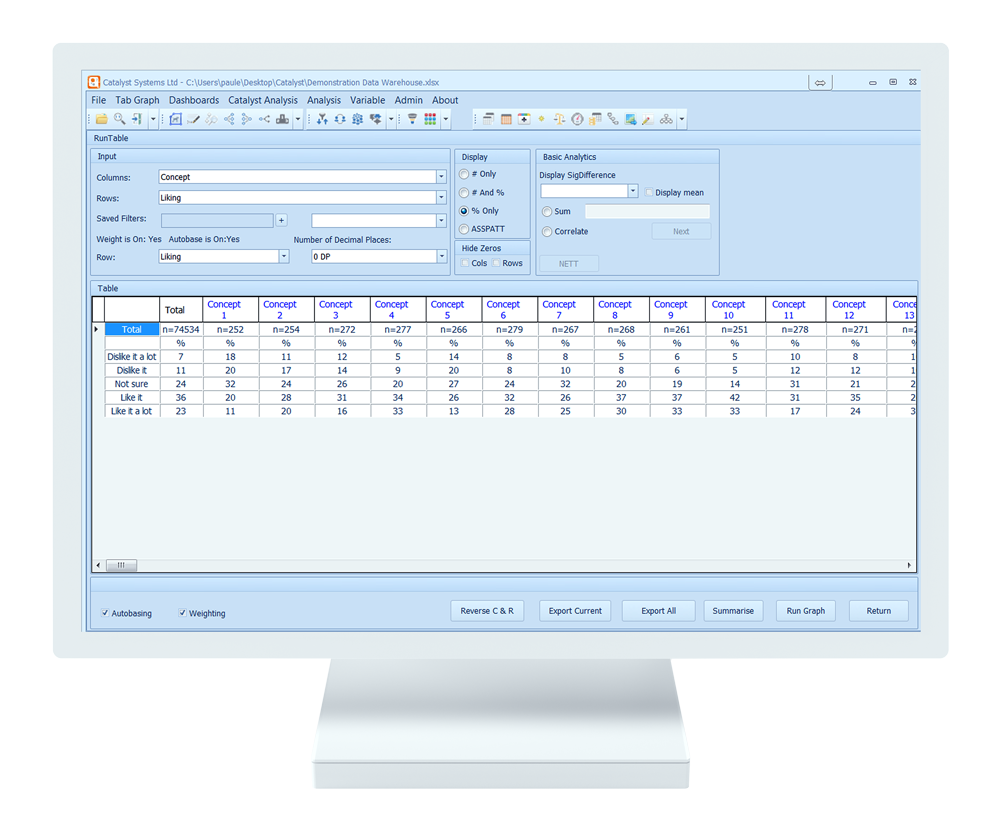Open the Analysis menu

click(x=324, y=100)
